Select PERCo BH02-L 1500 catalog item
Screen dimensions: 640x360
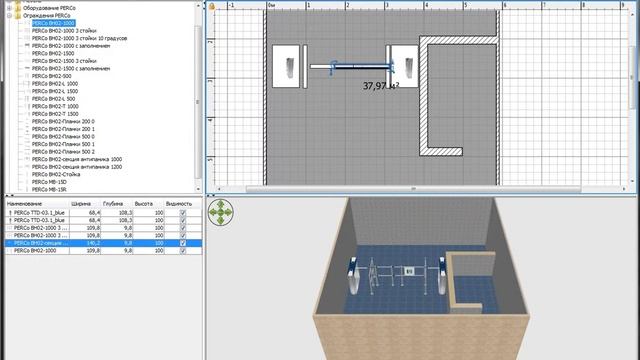click(x=55, y=91)
